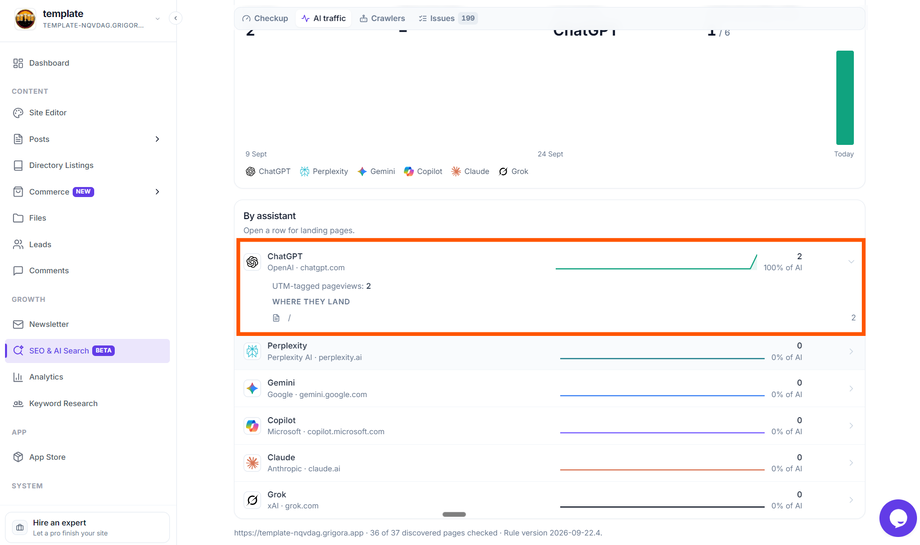The image size is (920, 545).
Task: Click Hire an expert button
Action: click(87, 527)
